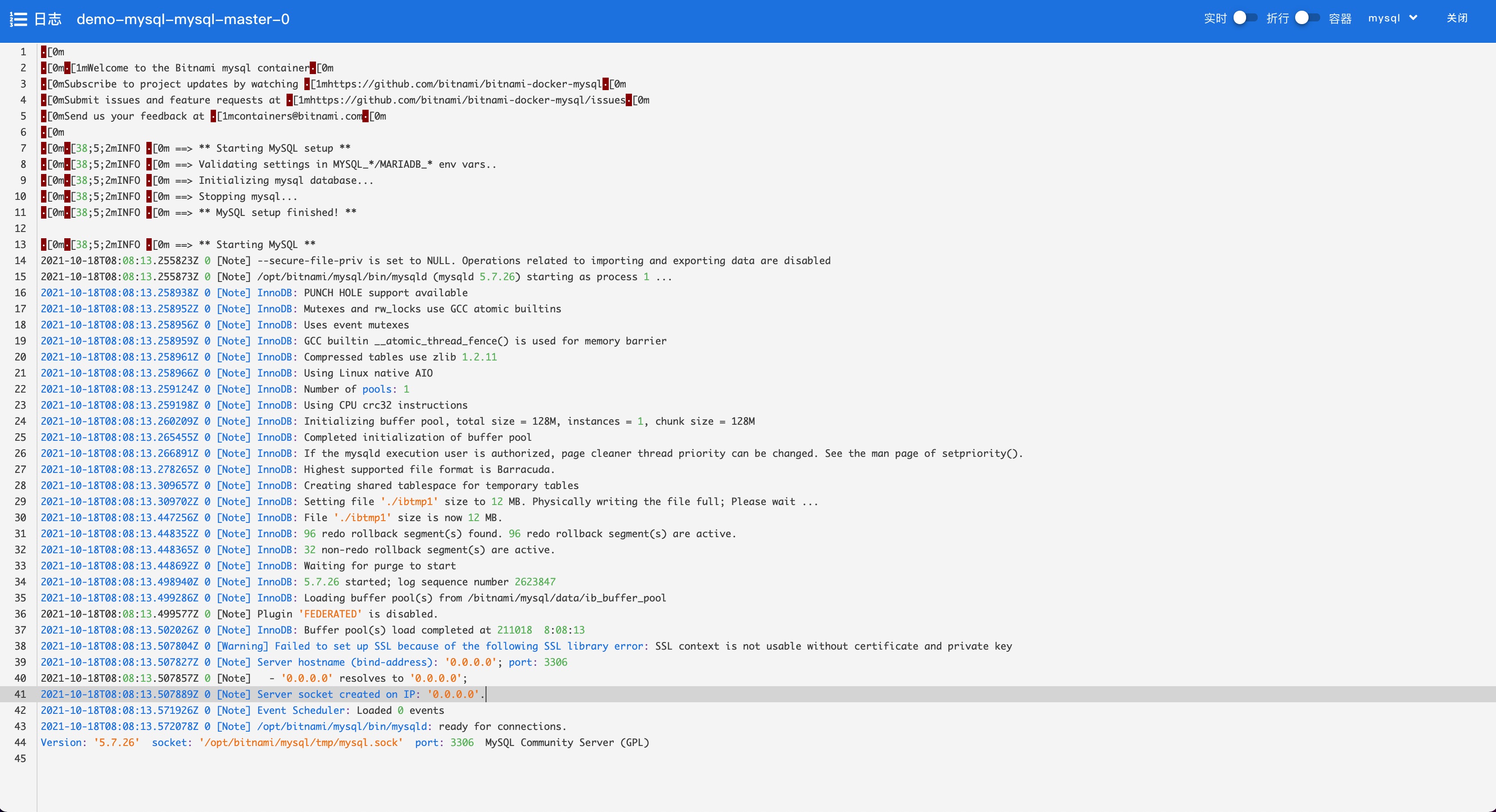Click '** MySQL setup finished! **' line
The width and height of the screenshot is (1496, 812).
pyautogui.click(x=199, y=212)
